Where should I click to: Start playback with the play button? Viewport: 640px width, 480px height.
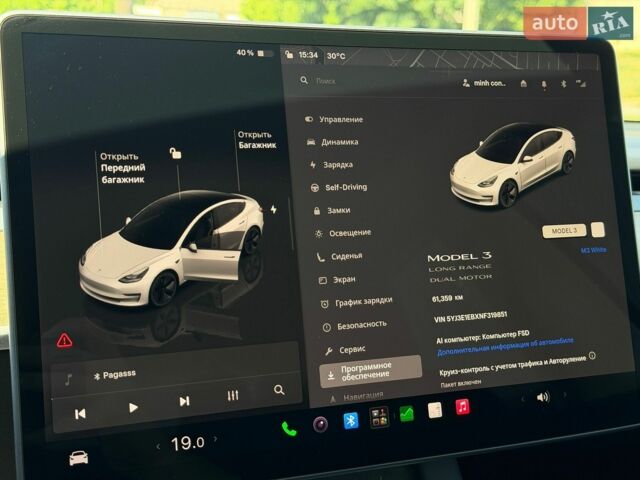point(133,407)
